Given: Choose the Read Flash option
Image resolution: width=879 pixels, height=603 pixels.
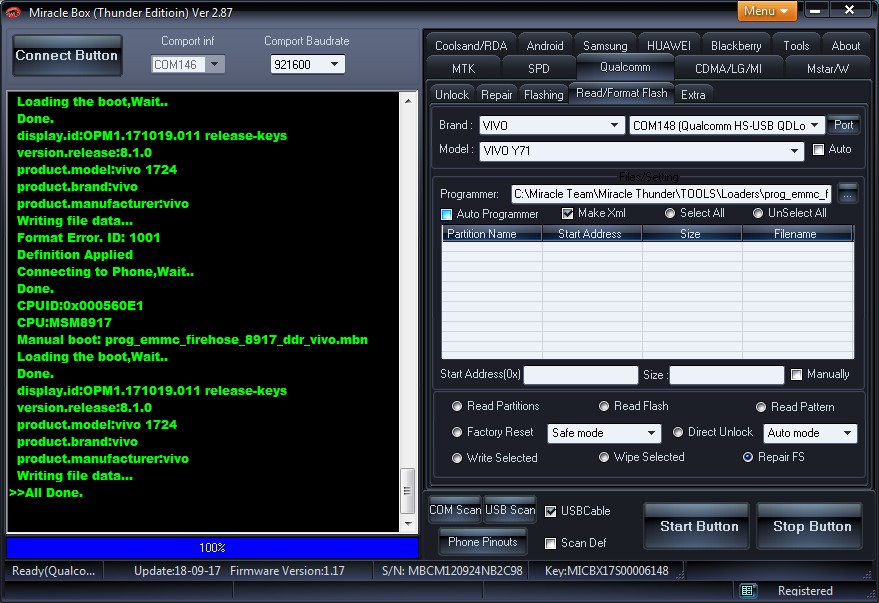Looking at the screenshot, I should point(604,406).
